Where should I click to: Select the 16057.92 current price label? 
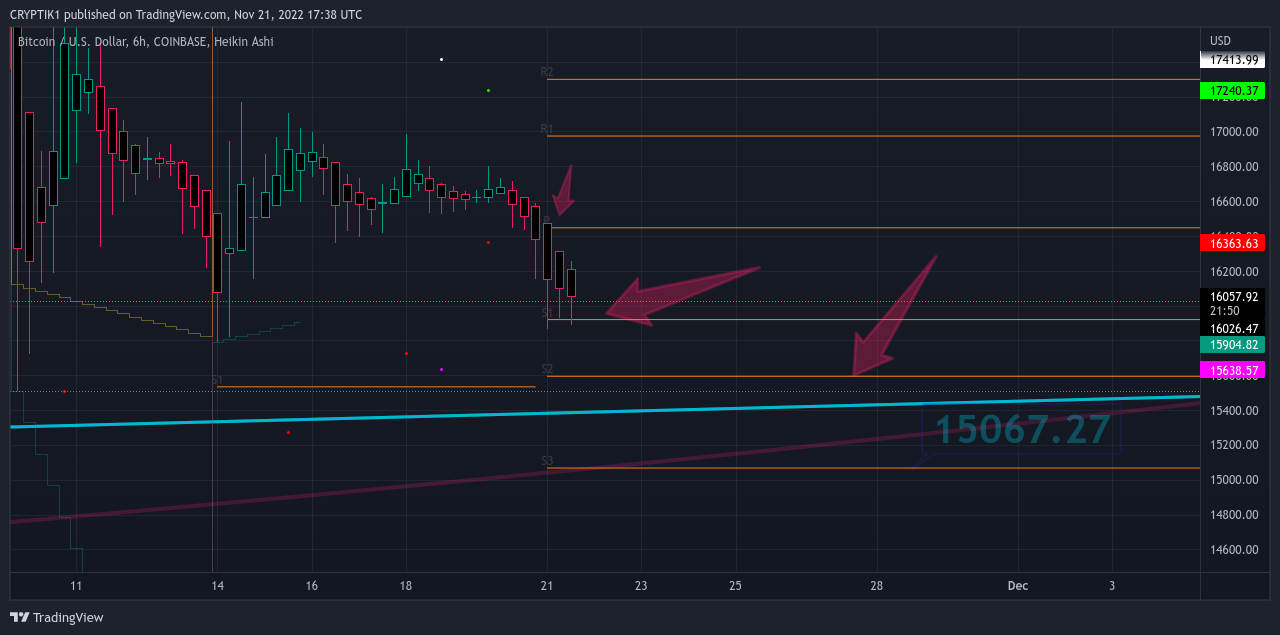1233,297
